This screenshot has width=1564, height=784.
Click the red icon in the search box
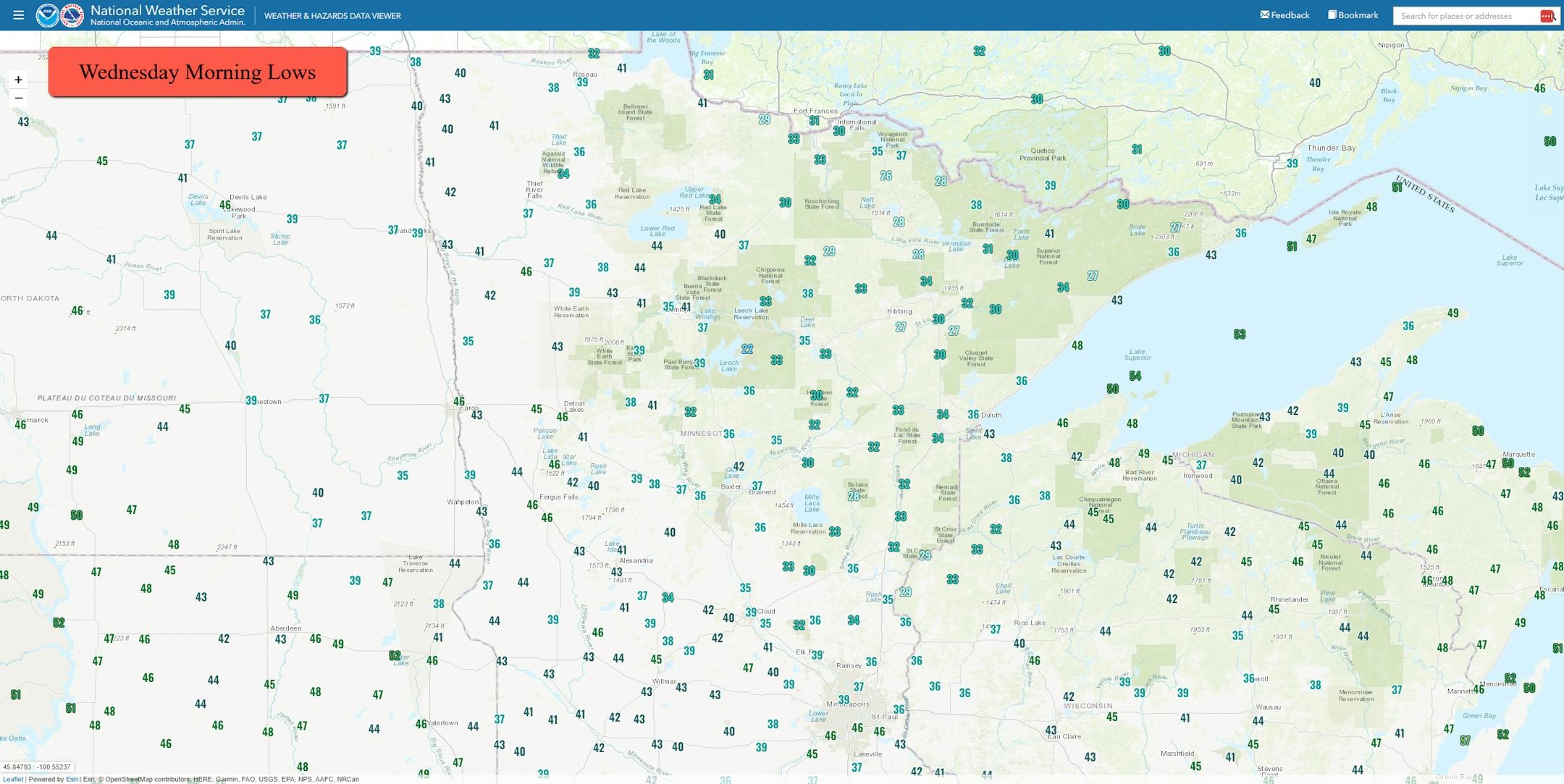1547,16
